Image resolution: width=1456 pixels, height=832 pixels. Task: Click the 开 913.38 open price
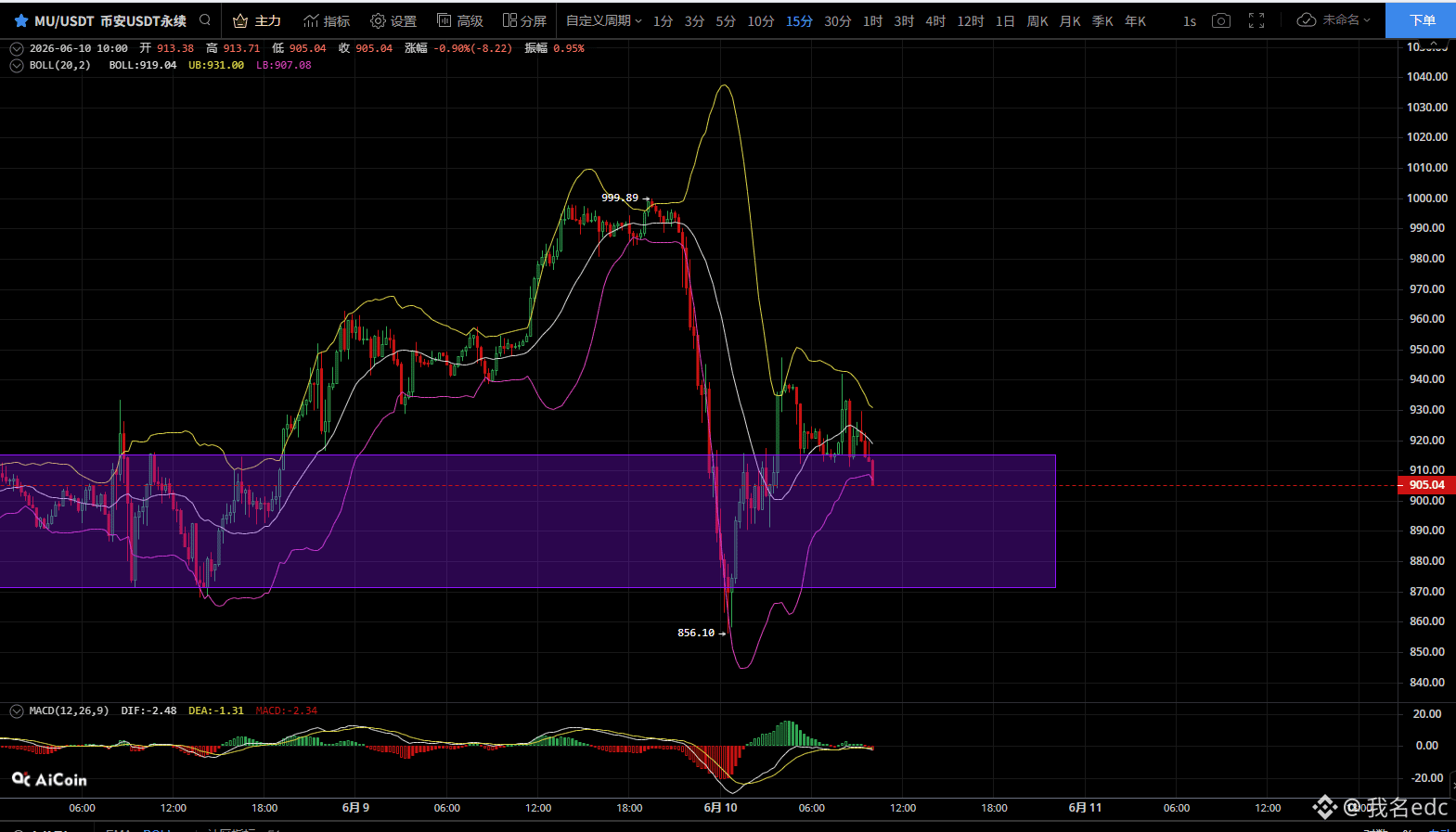[x=167, y=48]
